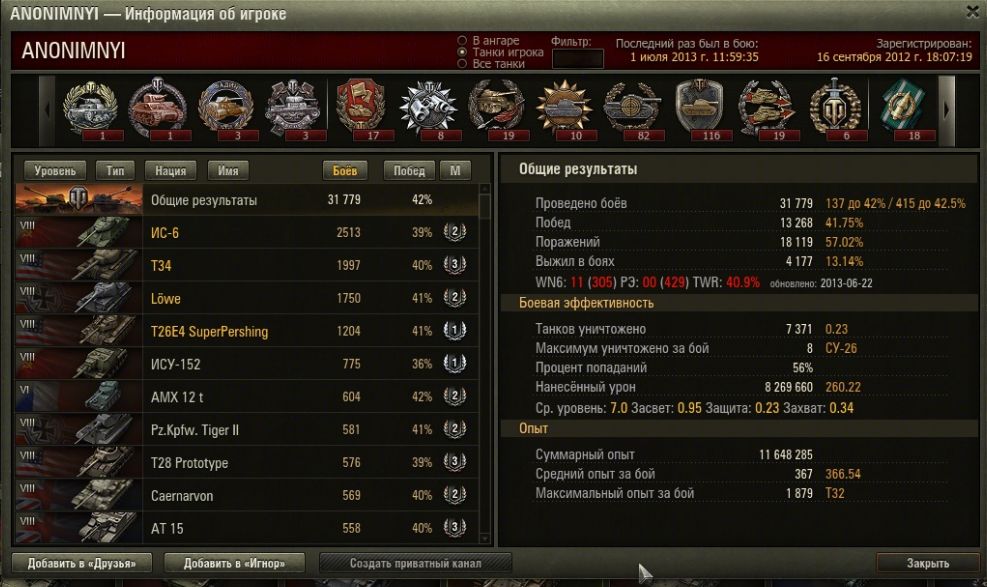This screenshot has width=987, height=587.
Task: Click the ИС-6 mastery badge icon
Action: point(454,232)
